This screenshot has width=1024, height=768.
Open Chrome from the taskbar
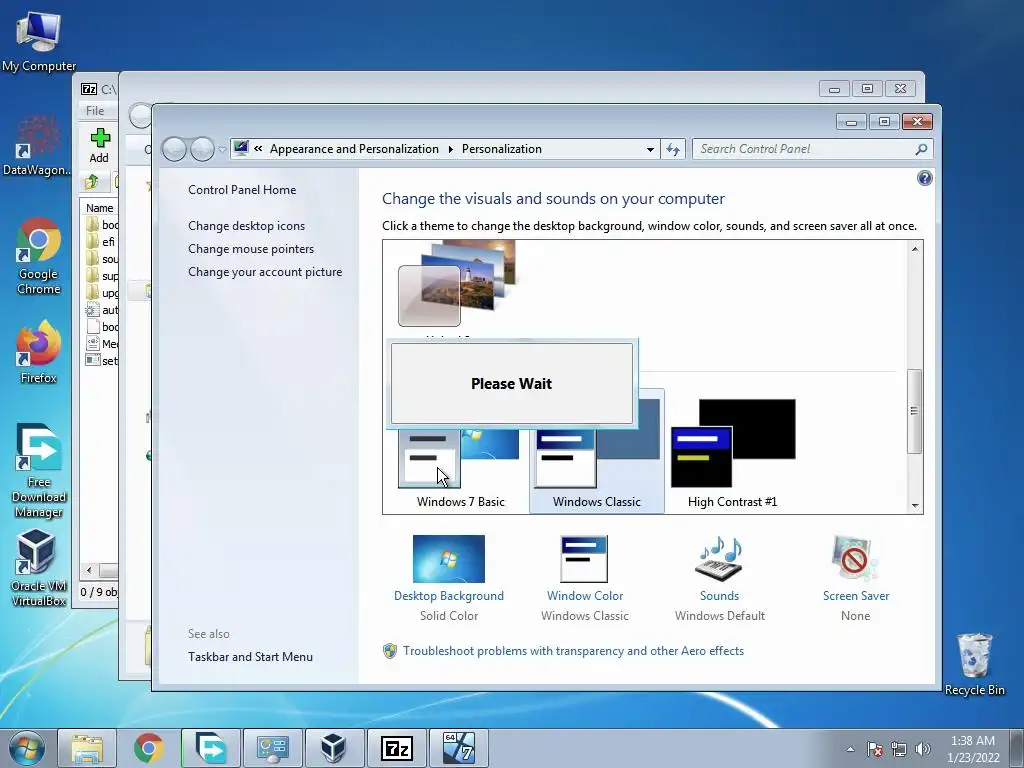149,748
